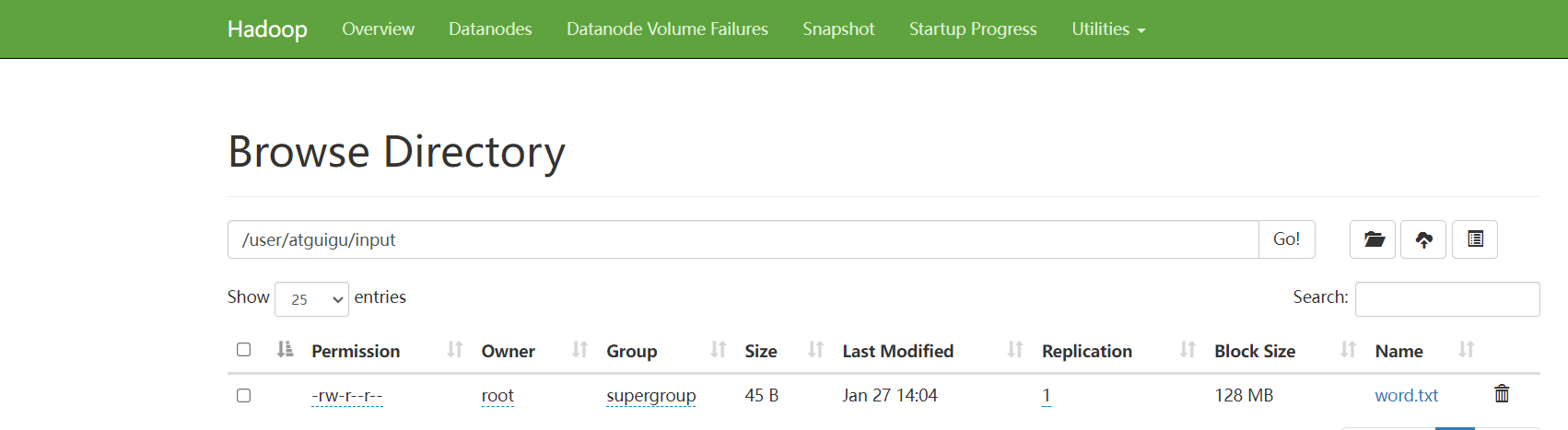Click the cut and paste list icon
Image resolution: width=1568 pixels, height=430 pixels.
1475,239
